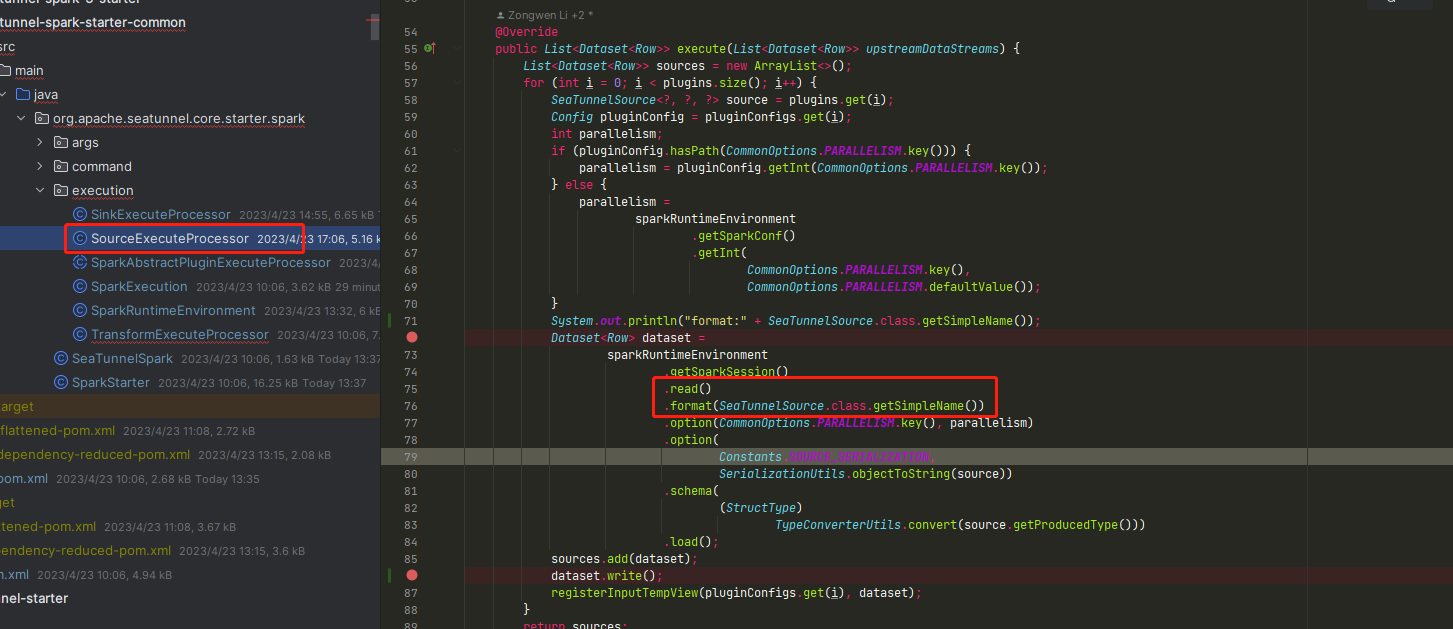
Task: Click the System.out.println statement
Action: [795, 321]
